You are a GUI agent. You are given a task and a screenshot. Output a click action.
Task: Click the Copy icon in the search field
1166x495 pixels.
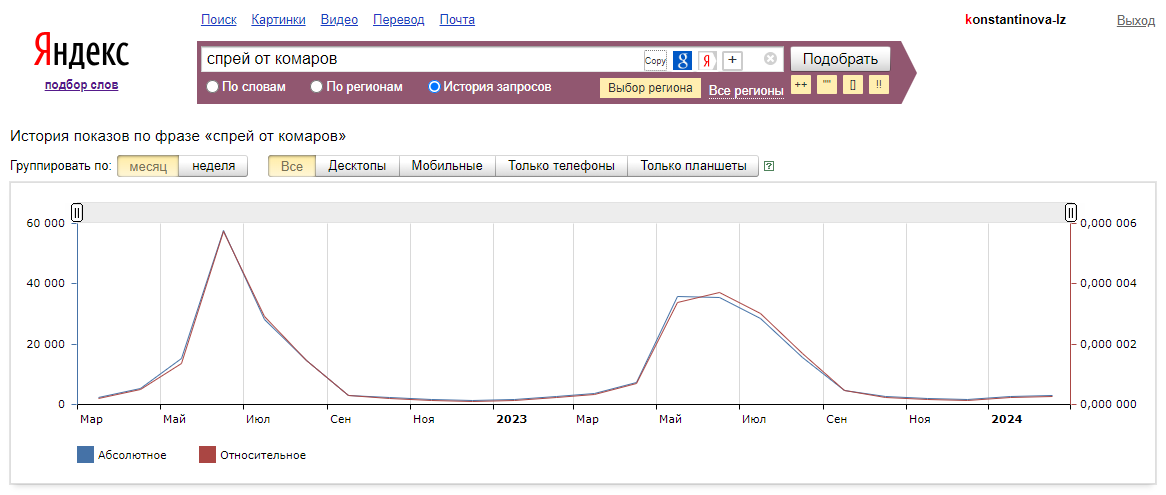point(655,60)
